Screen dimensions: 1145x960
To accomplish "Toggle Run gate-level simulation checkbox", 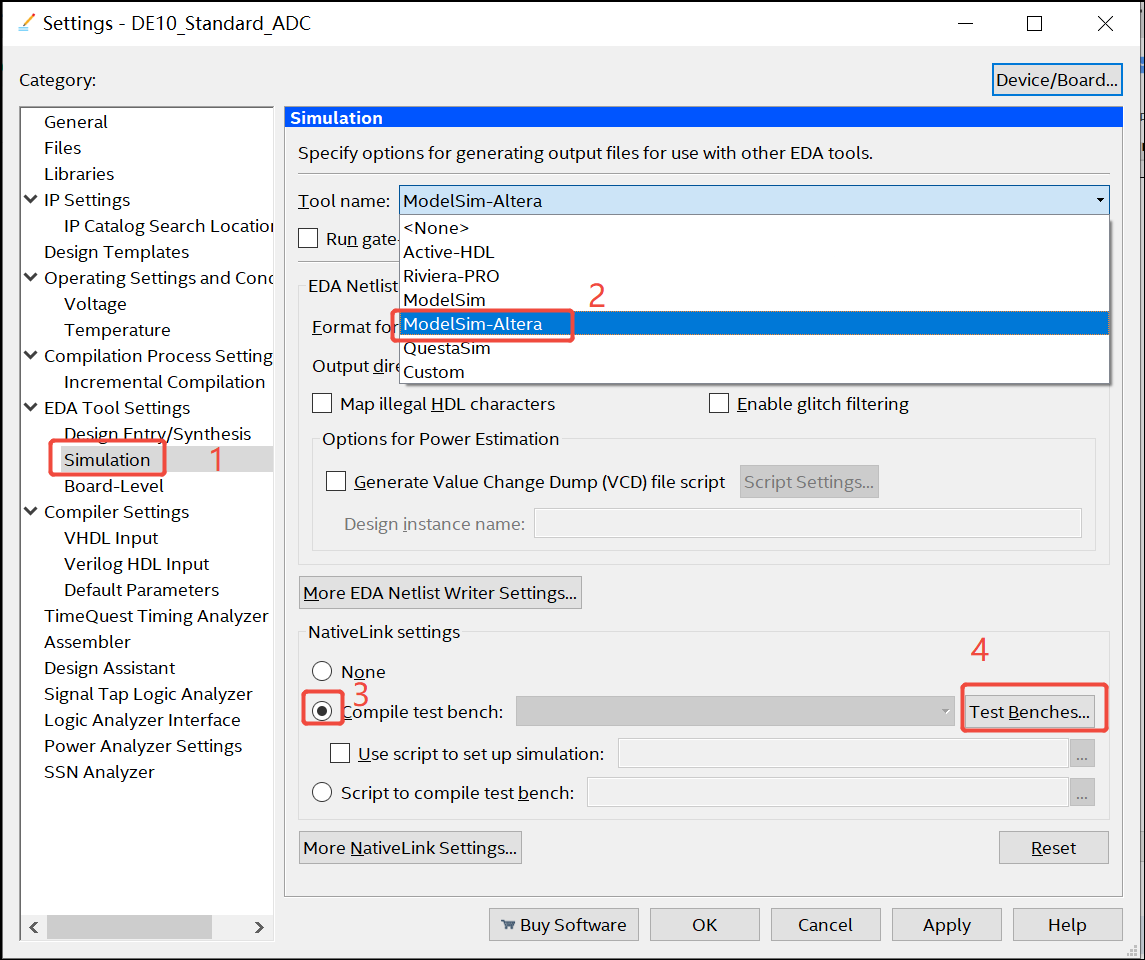I will [x=308, y=239].
